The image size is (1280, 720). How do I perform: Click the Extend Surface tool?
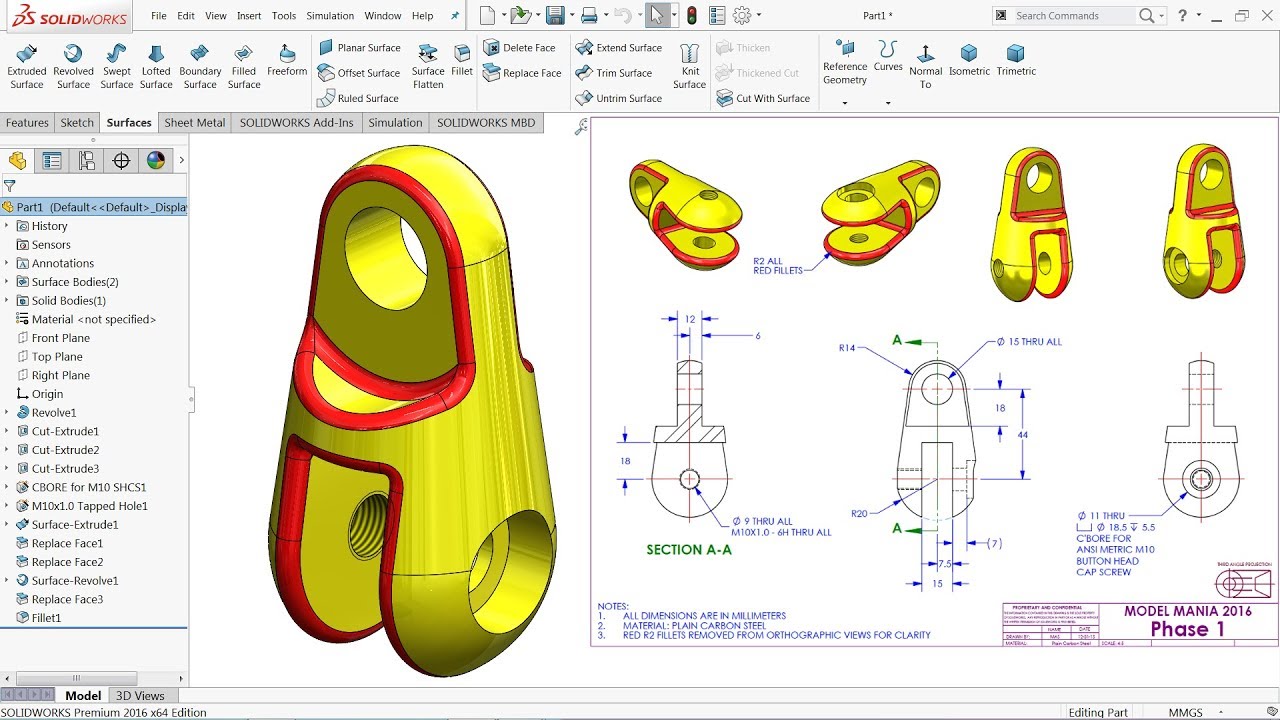[x=619, y=47]
